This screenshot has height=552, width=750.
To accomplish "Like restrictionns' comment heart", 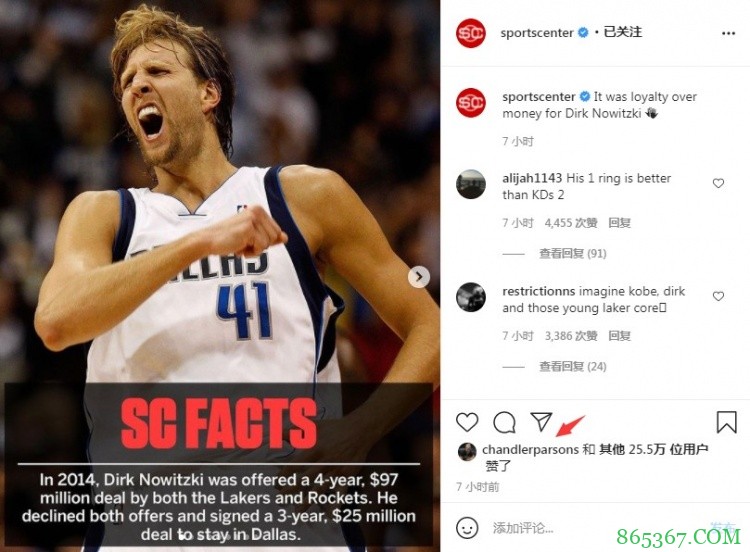I will [x=718, y=297].
